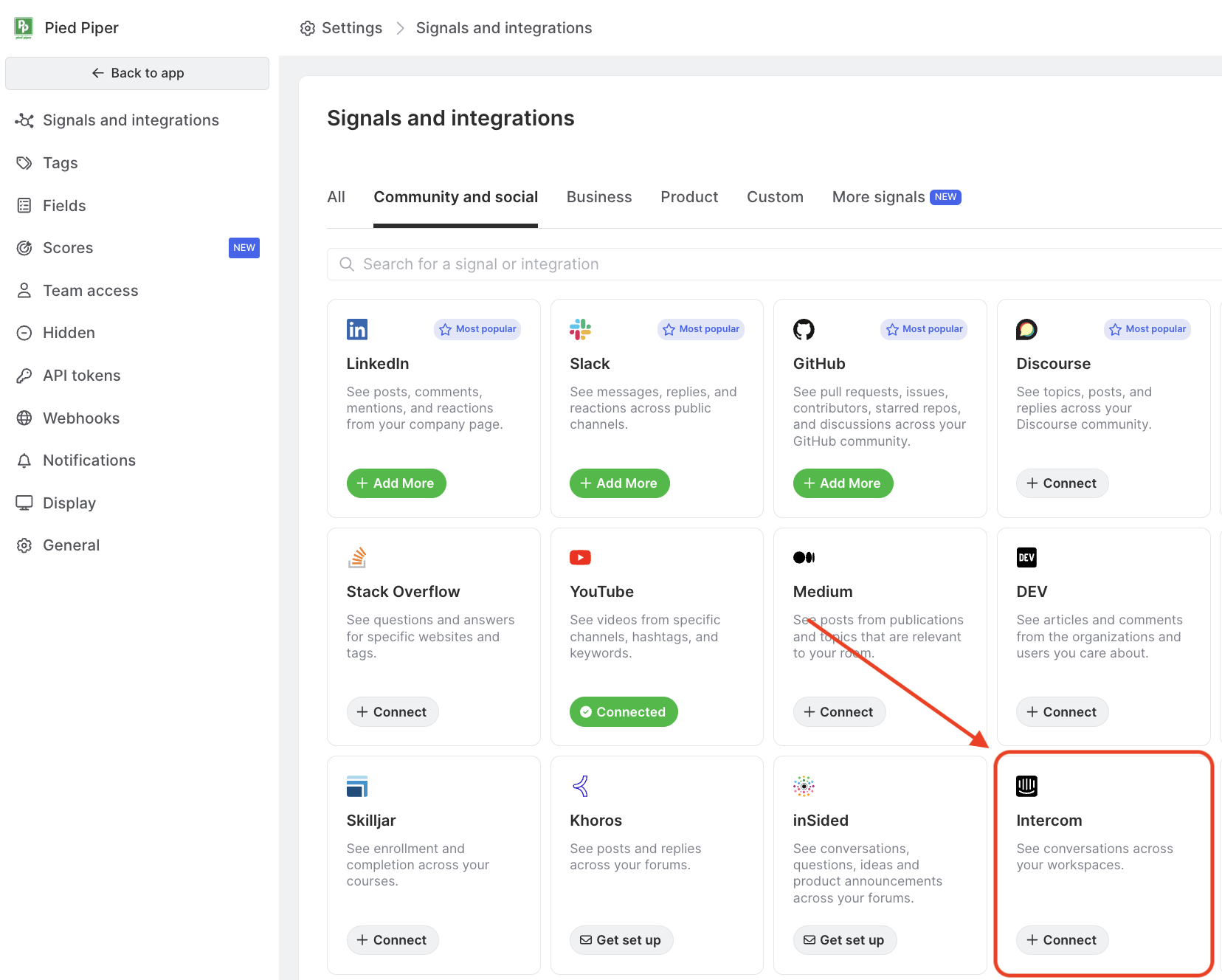Go back to the app
The image size is (1222, 980).
click(x=137, y=73)
